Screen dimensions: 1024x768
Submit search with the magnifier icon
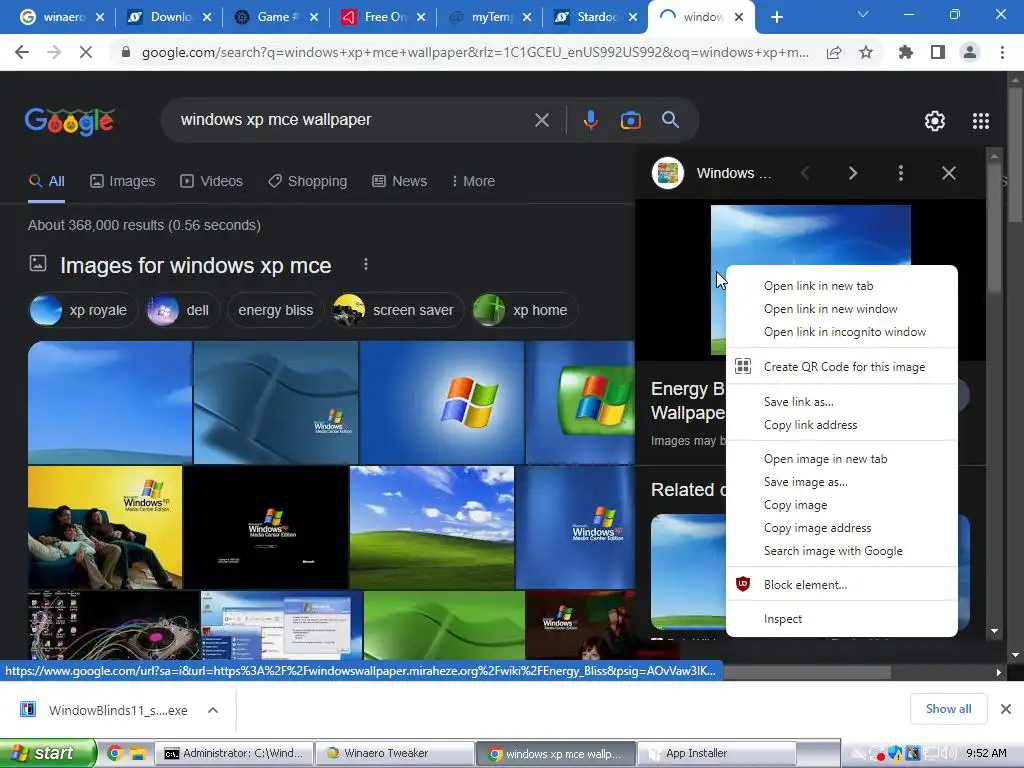670,120
